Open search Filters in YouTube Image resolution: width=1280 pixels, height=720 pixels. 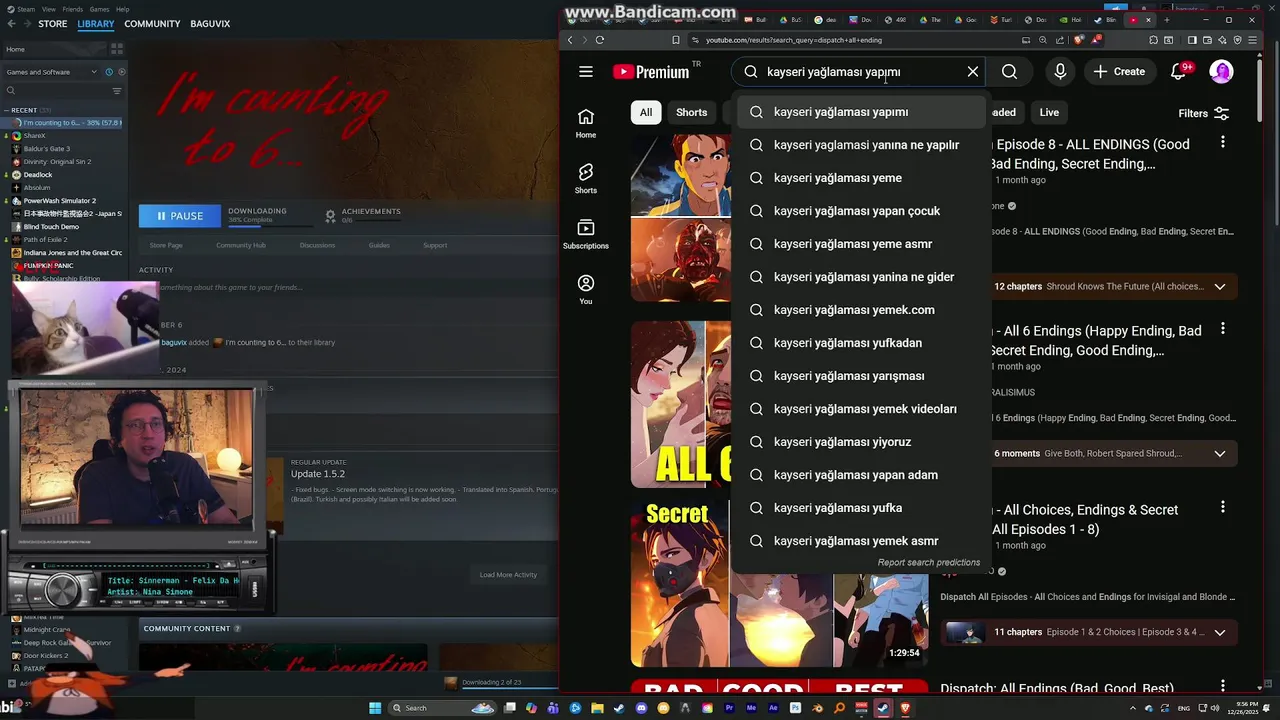click(x=1203, y=113)
